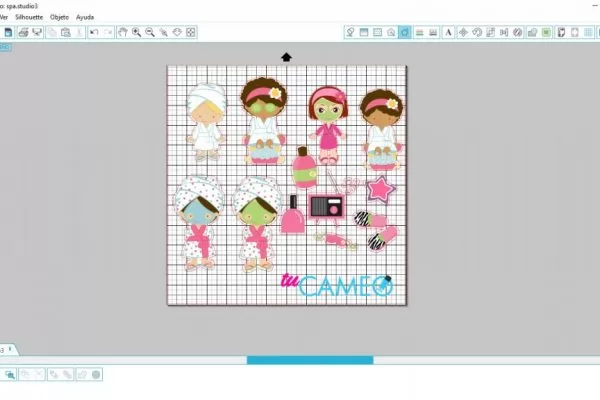Click the Zoom Selection tool icon
The height and width of the screenshot is (400, 600).
[x=163, y=32]
